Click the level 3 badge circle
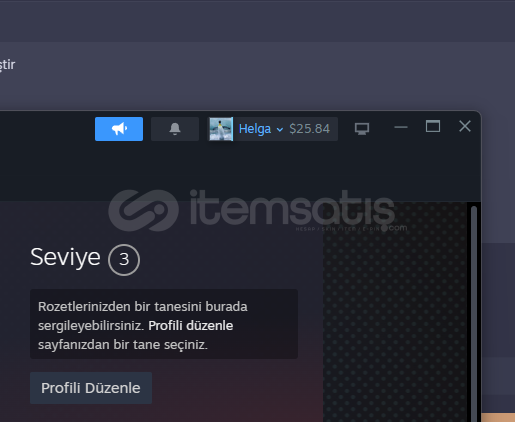 124,260
